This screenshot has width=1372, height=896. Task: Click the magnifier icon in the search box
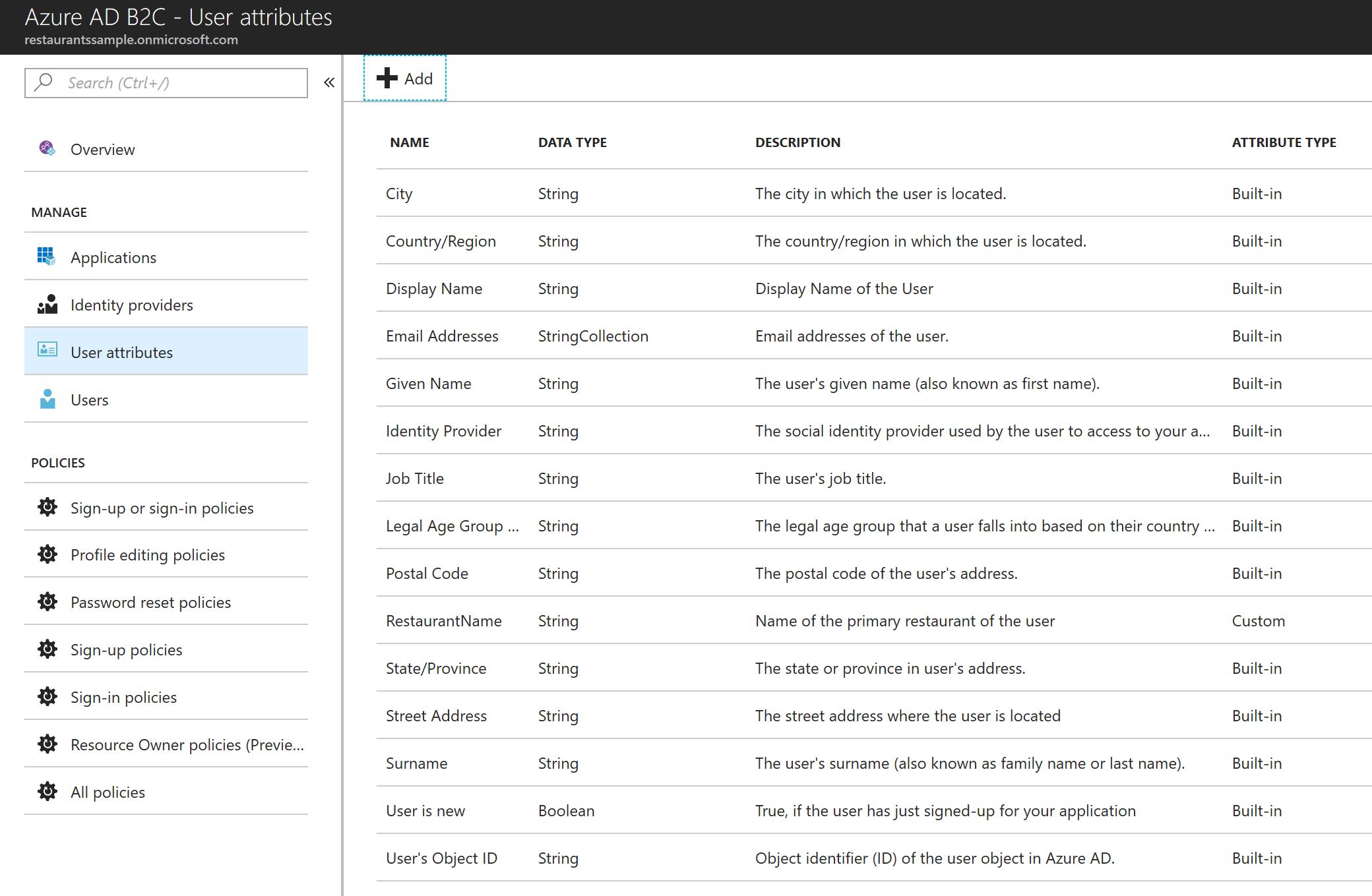[44, 82]
